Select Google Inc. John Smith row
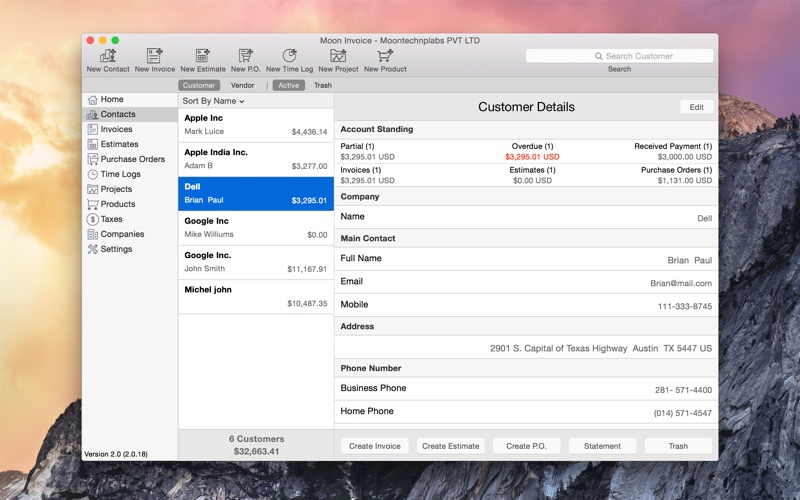 [256, 262]
